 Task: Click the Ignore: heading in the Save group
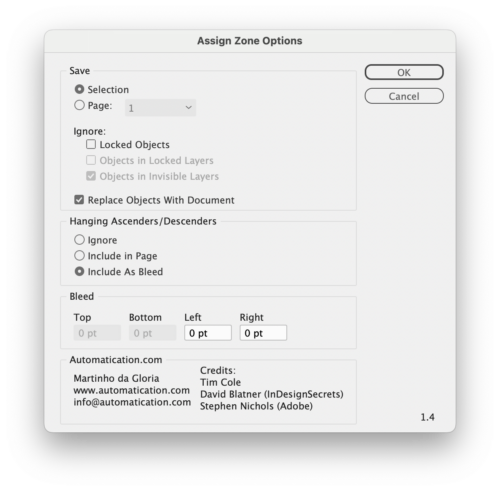click(89, 131)
